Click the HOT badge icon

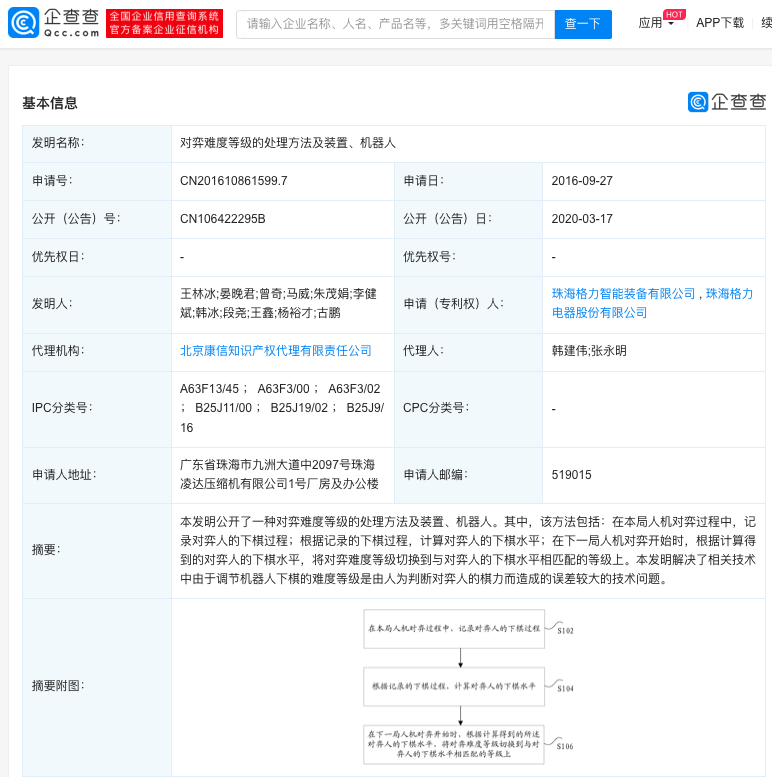pos(674,14)
